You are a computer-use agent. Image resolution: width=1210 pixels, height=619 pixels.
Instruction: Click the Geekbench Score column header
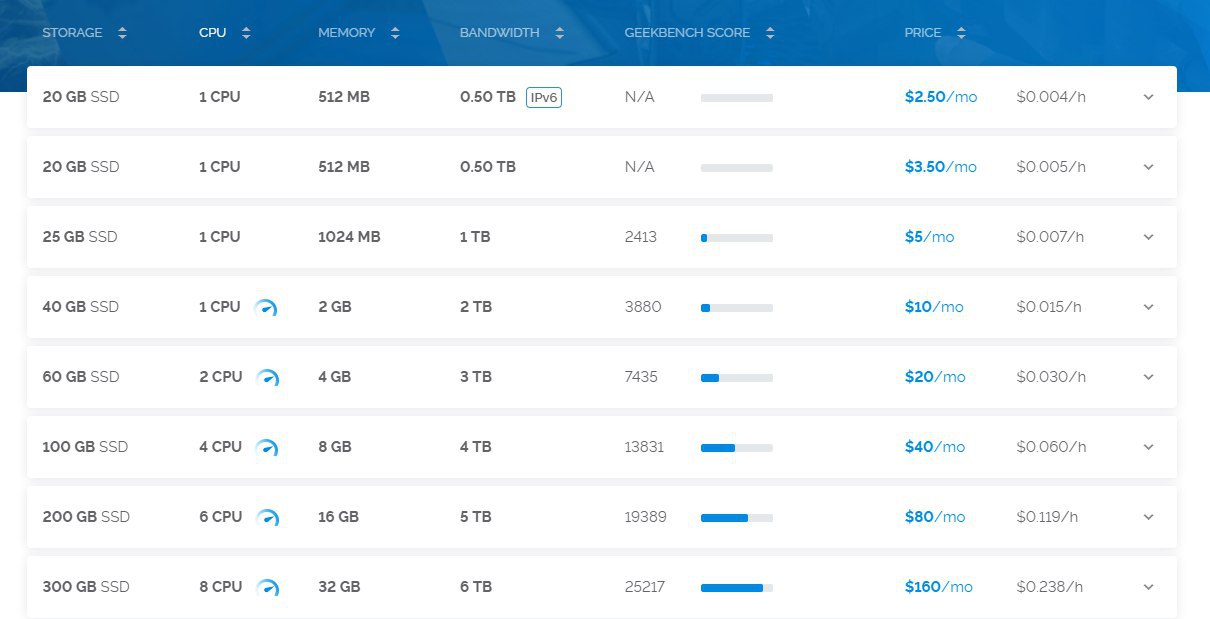pyautogui.click(x=687, y=33)
